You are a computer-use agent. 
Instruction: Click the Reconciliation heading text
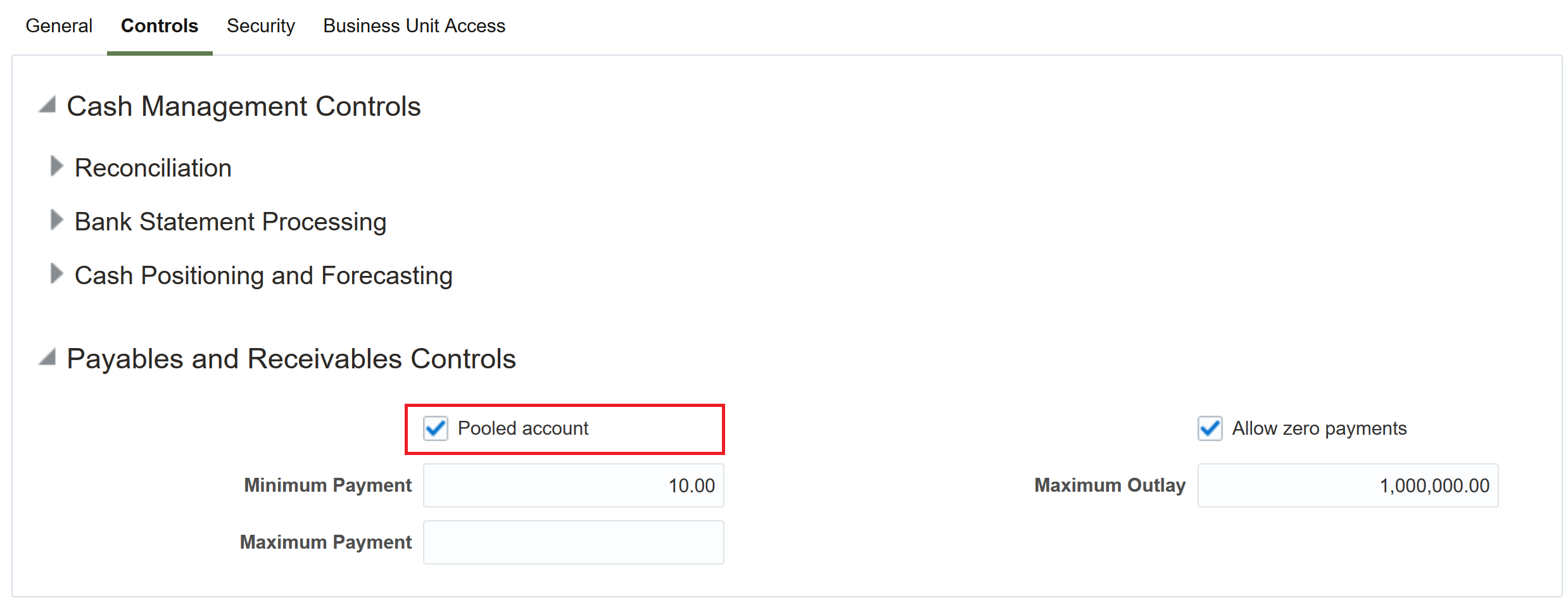pyautogui.click(x=153, y=168)
